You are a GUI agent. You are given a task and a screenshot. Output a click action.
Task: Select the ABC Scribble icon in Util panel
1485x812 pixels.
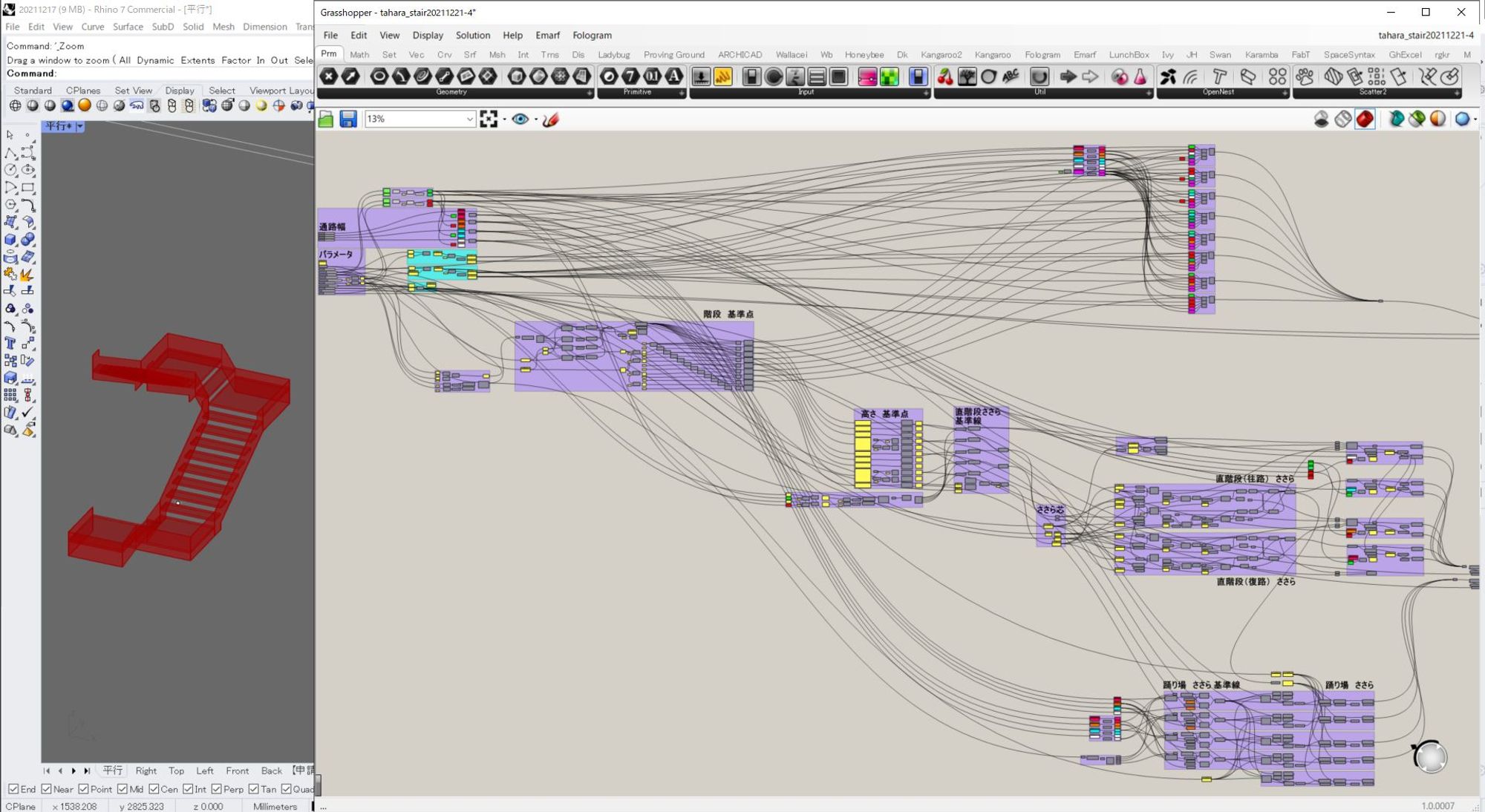click(x=1011, y=76)
